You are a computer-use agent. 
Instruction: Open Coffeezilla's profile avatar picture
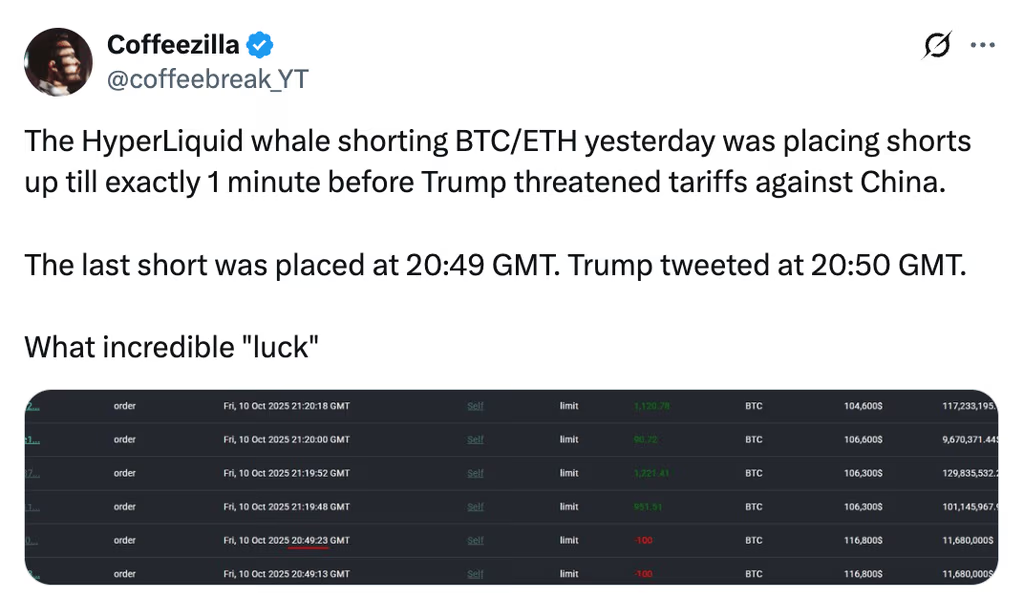coord(59,62)
